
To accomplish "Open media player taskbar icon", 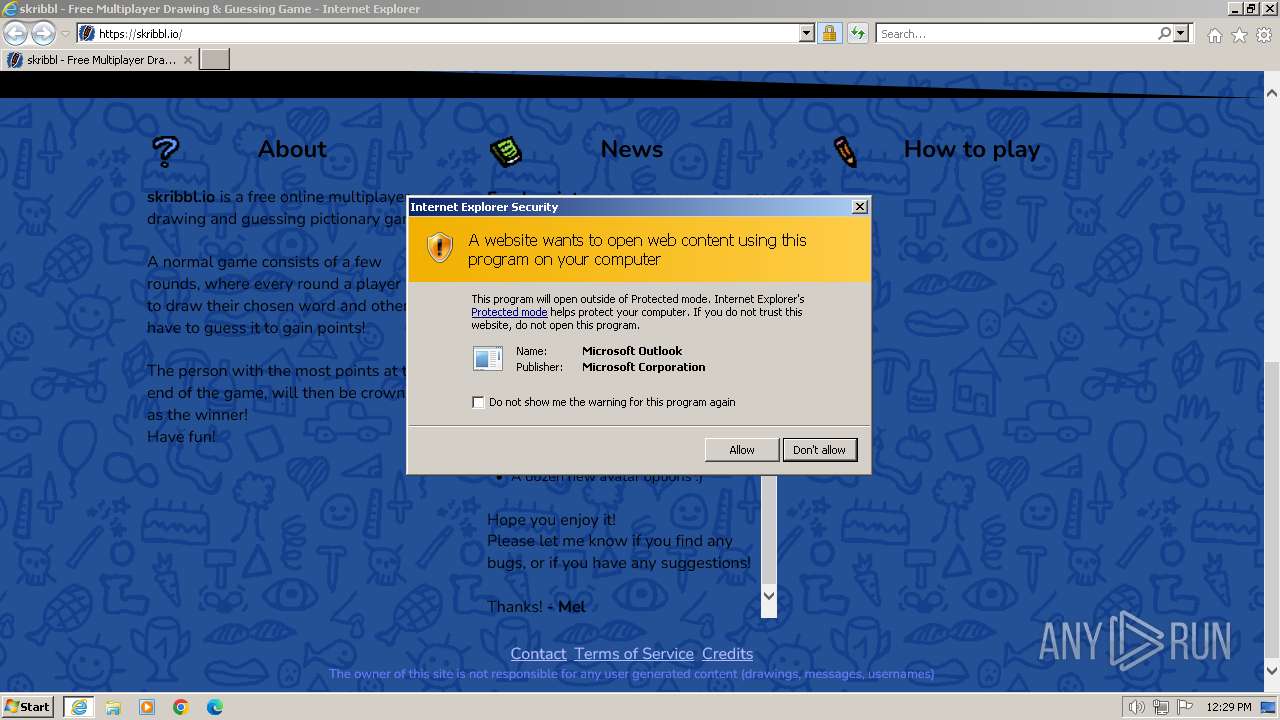I will tap(147, 707).
